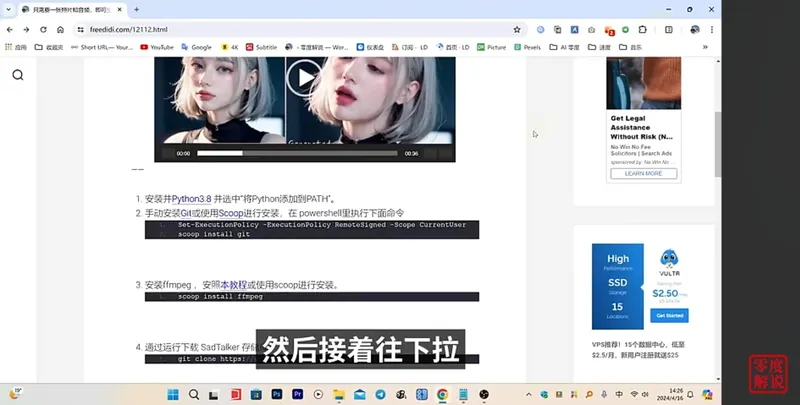
Task: Click the 'scoop install ffmpeg' code line
Action: click(220, 297)
